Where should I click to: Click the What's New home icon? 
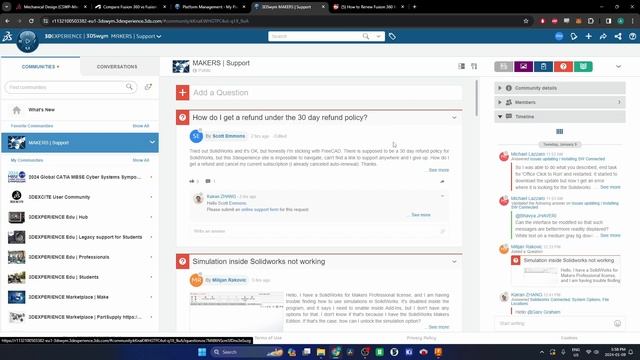(17, 110)
